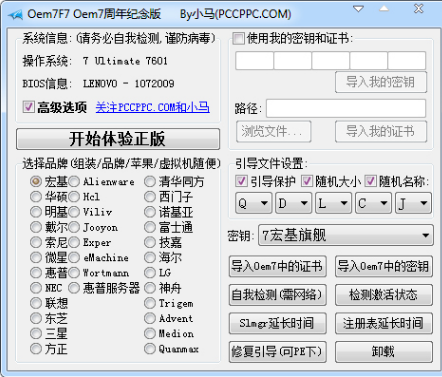
Task: Select the 方正 radio button
Action: (36, 349)
